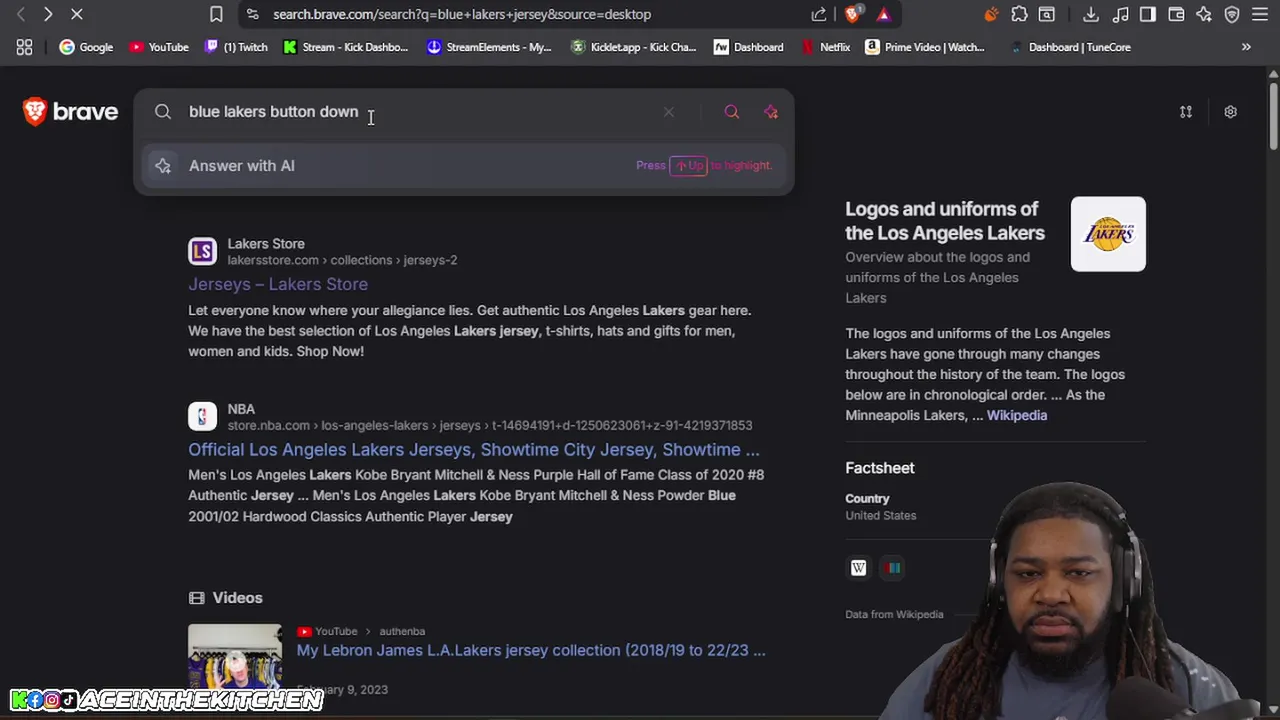Click lakersstore.com breadcrumb URL

pyautogui.click(x=342, y=260)
